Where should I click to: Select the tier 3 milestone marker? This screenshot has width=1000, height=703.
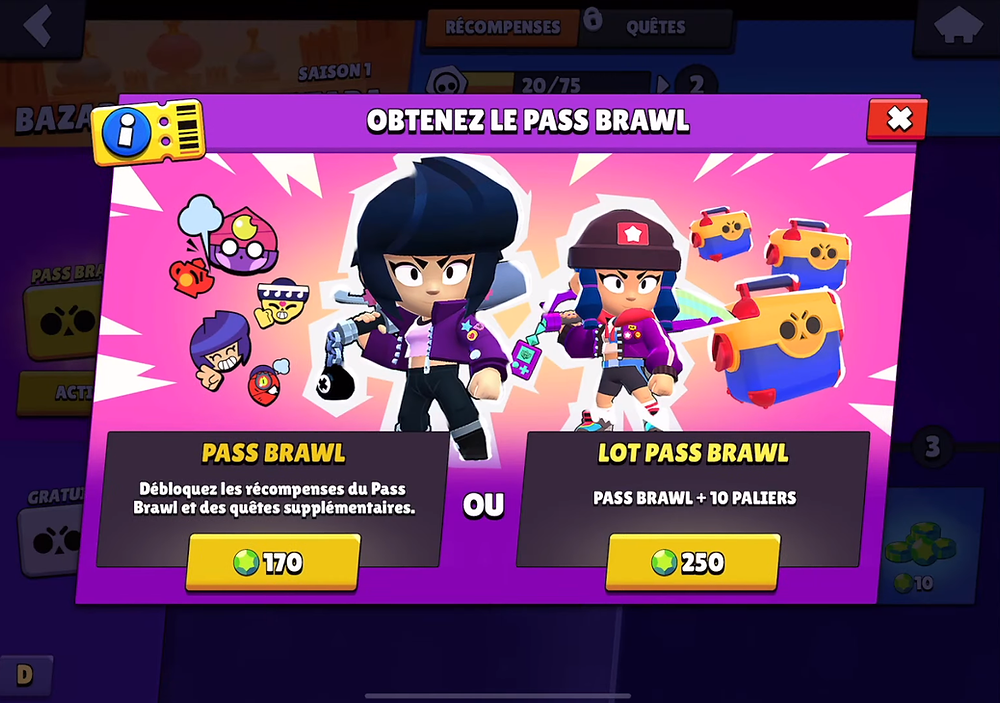[x=932, y=447]
